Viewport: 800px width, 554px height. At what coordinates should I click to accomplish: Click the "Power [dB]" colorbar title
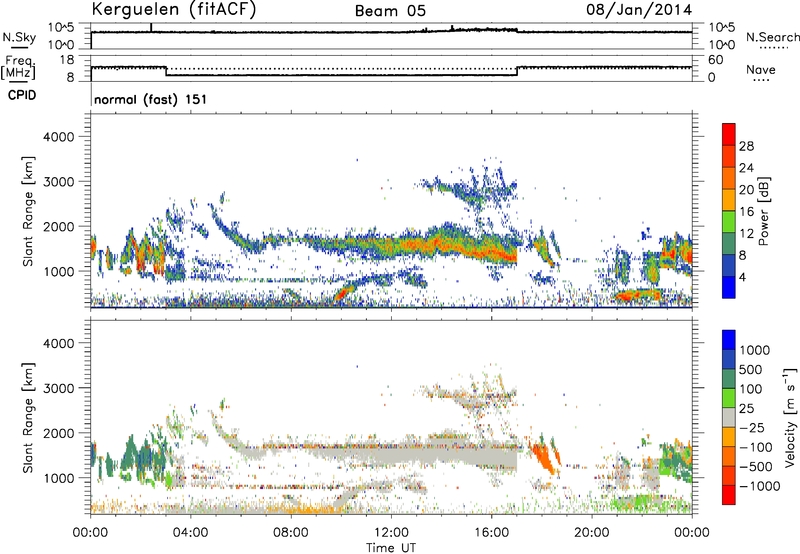[763, 211]
